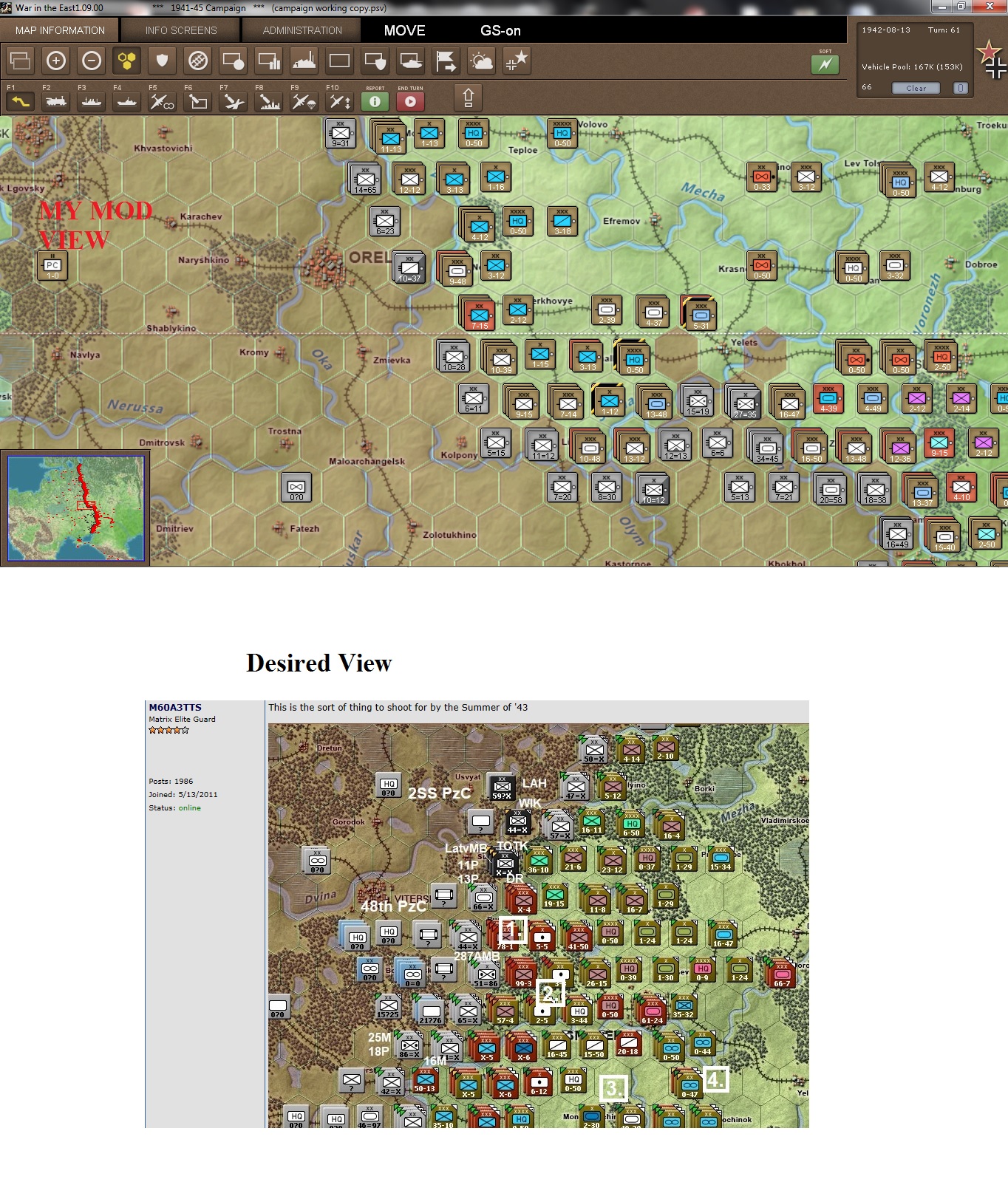Click the Kromy town label
Image resolution: width=1008 pixels, height=1182 pixels.
[254, 352]
